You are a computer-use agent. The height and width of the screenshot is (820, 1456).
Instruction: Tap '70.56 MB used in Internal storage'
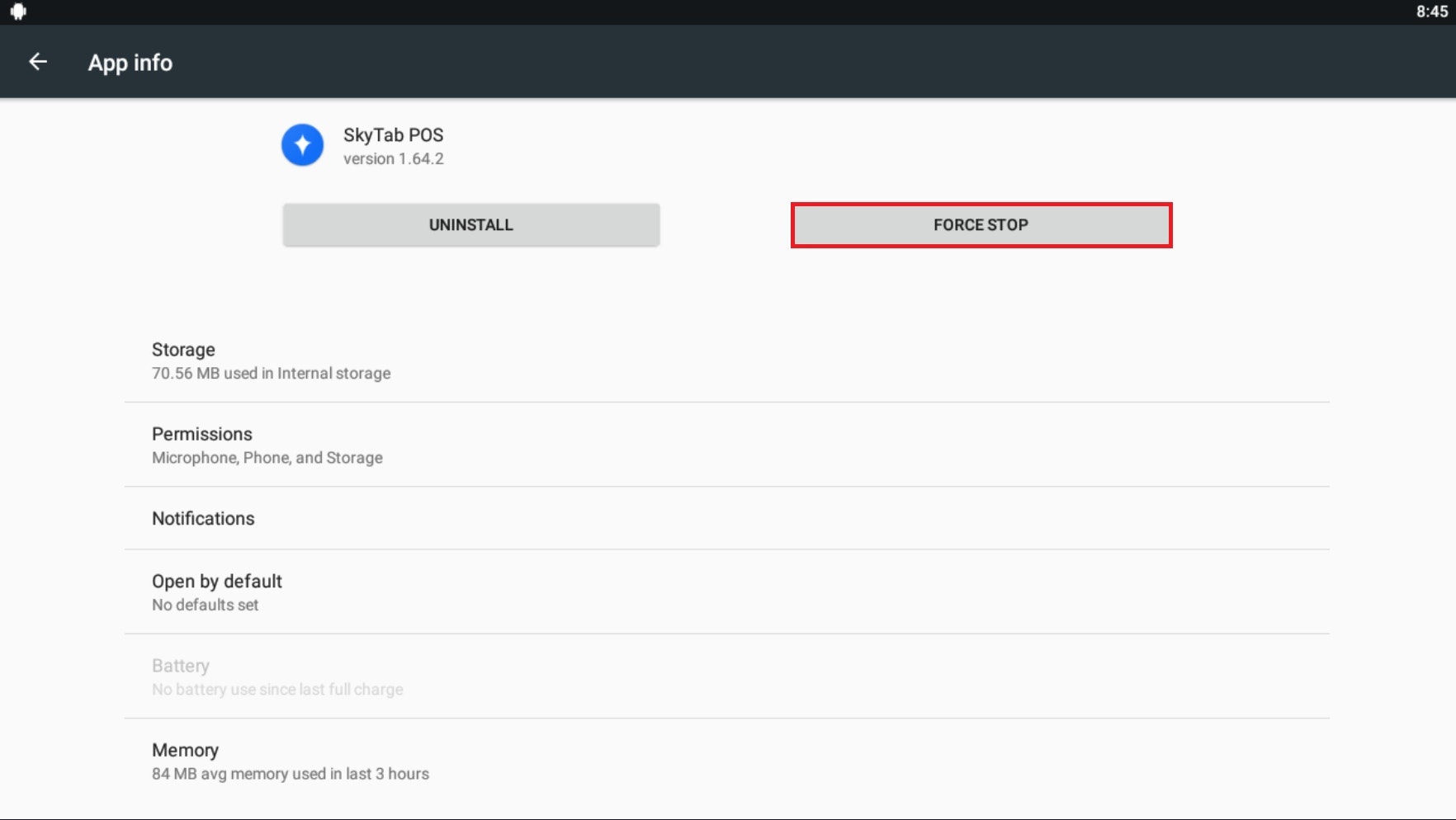coord(271,374)
